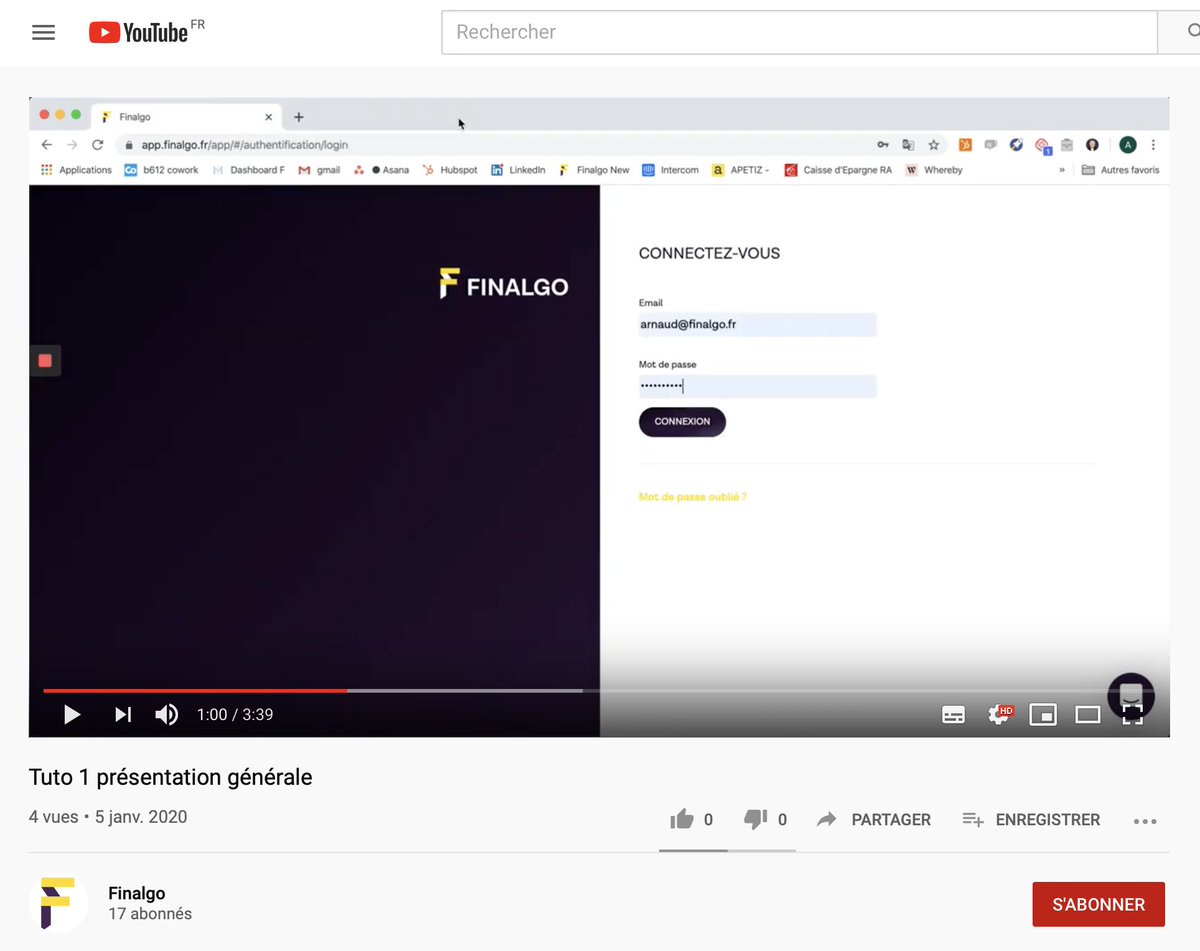The width and height of the screenshot is (1200, 951).
Task: Enter fullscreen mode
Action: point(1132,714)
